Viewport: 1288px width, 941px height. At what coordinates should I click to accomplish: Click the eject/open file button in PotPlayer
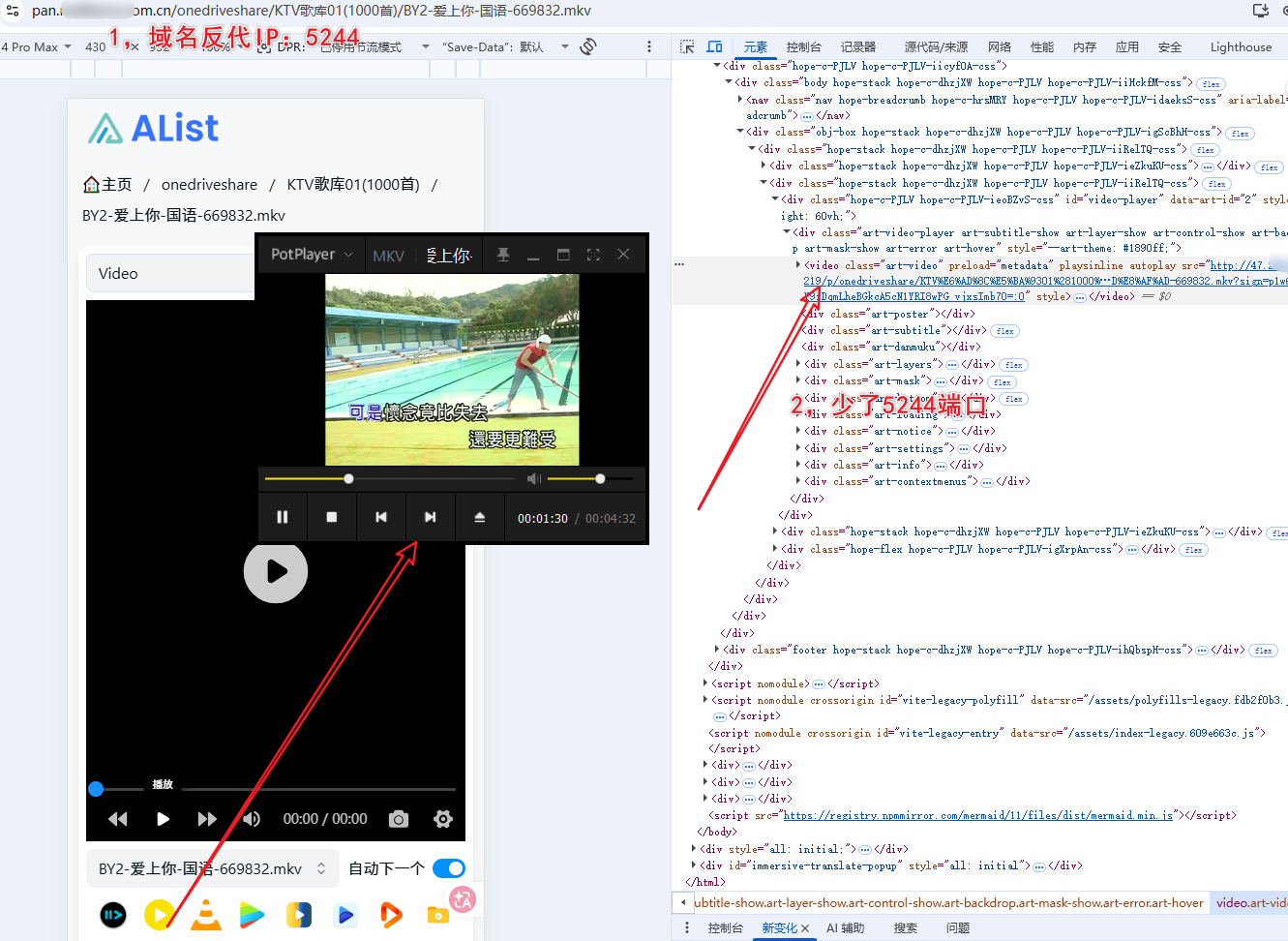click(x=480, y=517)
